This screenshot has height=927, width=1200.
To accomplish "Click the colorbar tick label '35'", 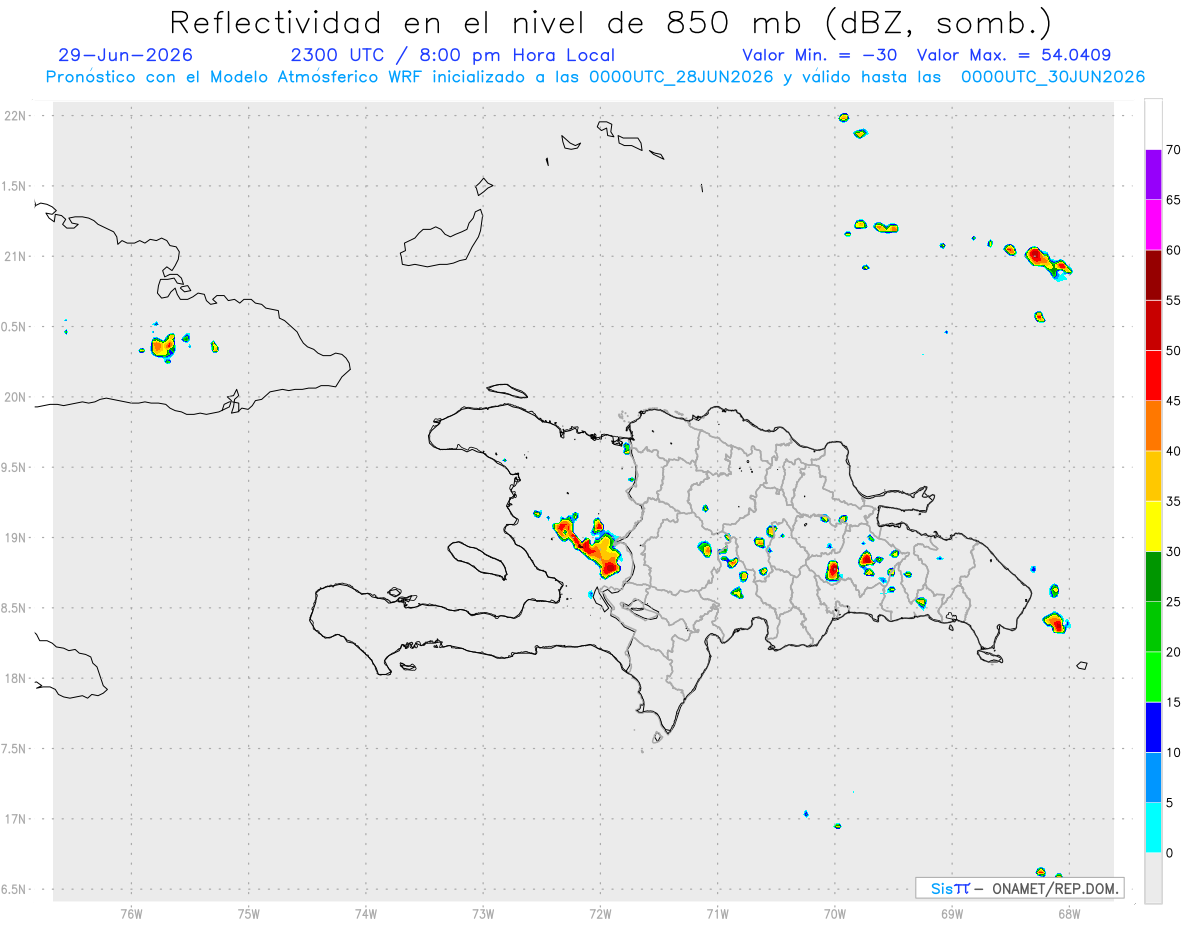I will coord(1173,501).
